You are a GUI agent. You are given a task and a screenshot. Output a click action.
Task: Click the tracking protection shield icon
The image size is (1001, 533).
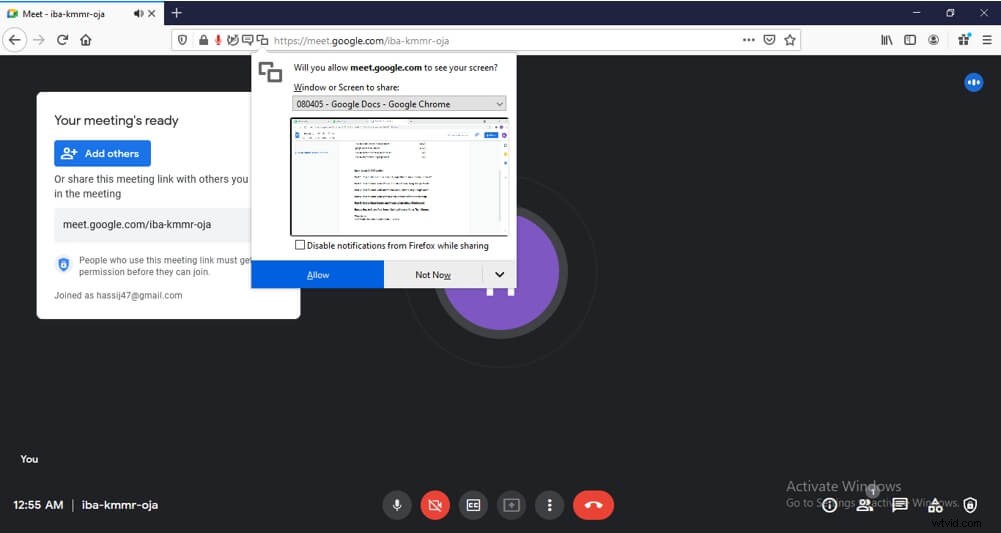183,40
